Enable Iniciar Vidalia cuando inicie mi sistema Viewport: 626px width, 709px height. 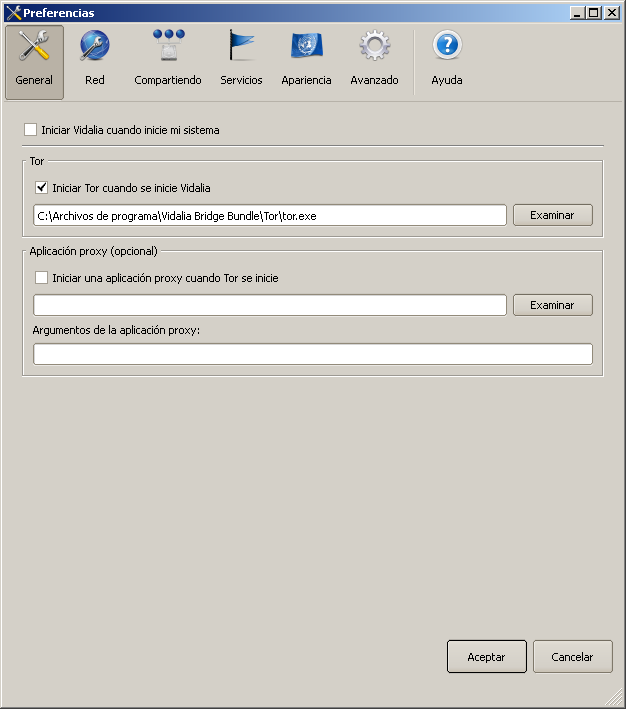click(x=30, y=130)
